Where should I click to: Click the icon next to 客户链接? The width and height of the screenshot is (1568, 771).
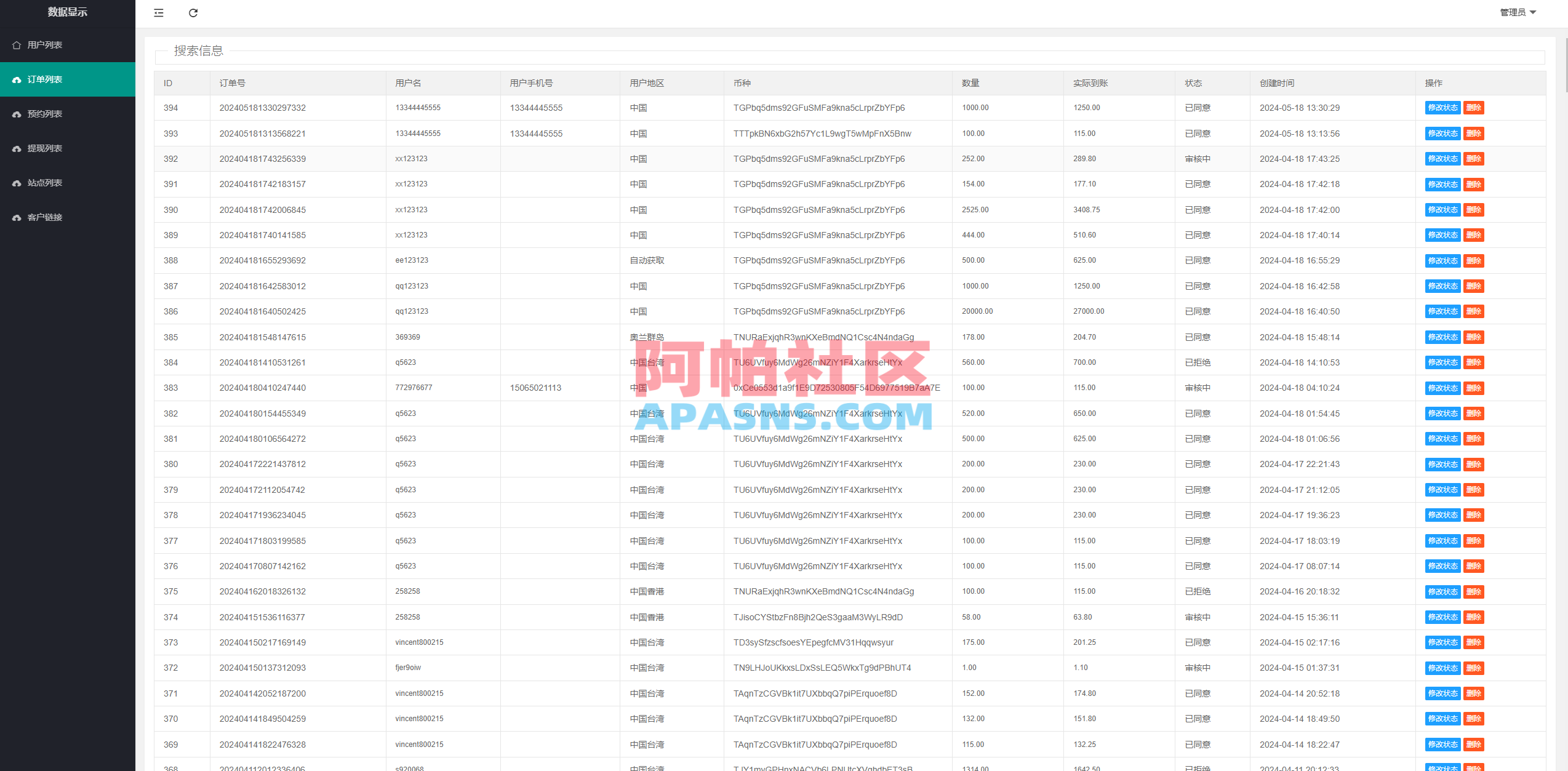17,217
